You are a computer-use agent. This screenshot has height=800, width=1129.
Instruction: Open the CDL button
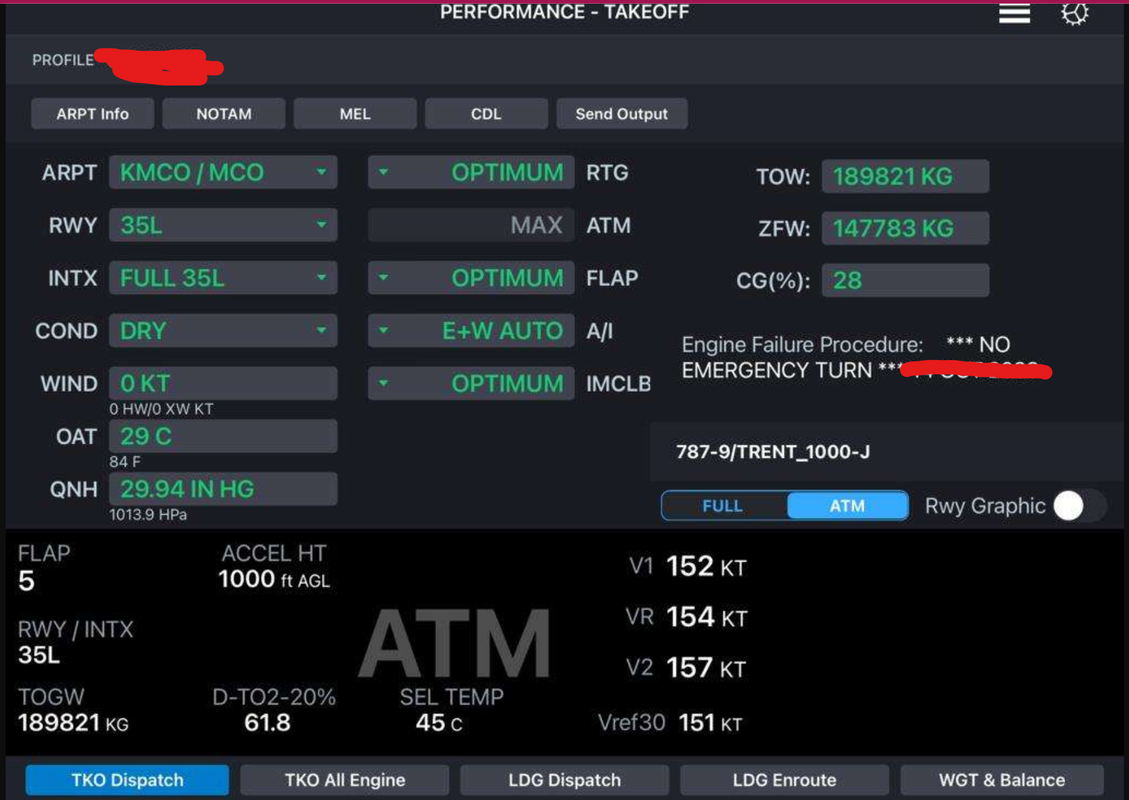tap(486, 114)
